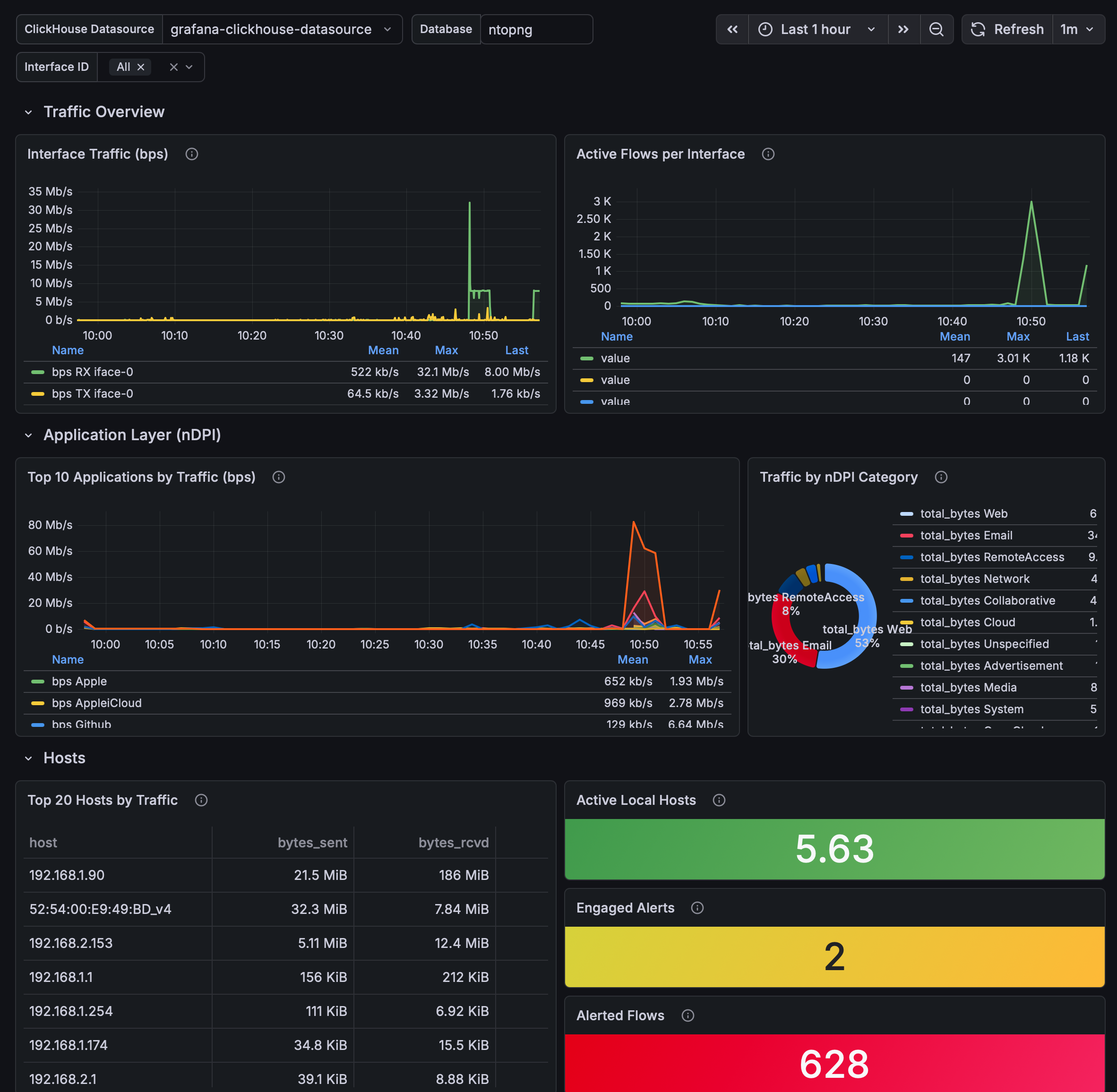
Task: Open grafana-clickhouse-datasource dropdown
Action: click(x=281, y=29)
